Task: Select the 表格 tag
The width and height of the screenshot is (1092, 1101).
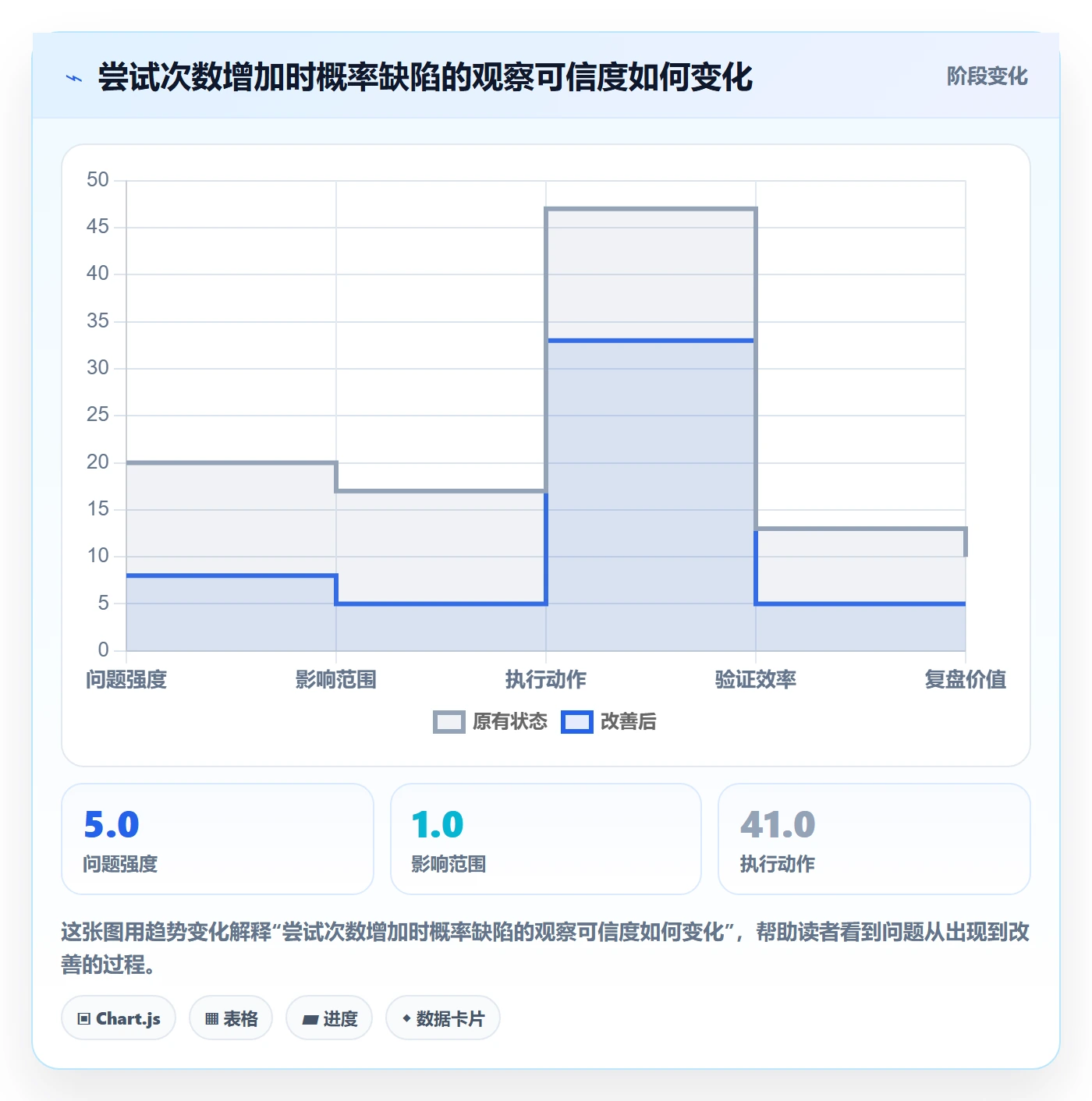Action: point(231,1018)
